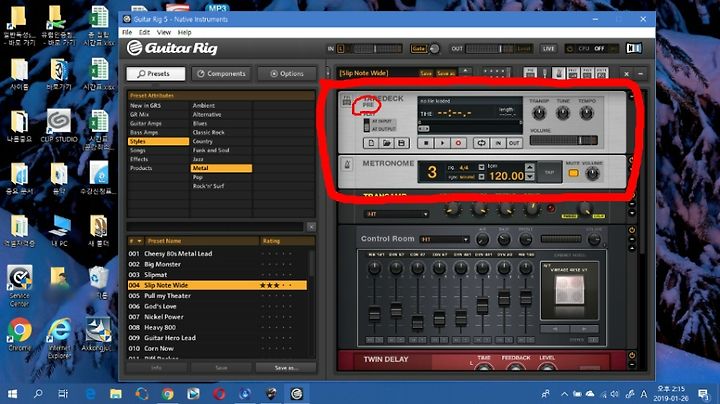Open the Control Room preset dropdown
This screenshot has height=404, width=720.
(x=444, y=239)
